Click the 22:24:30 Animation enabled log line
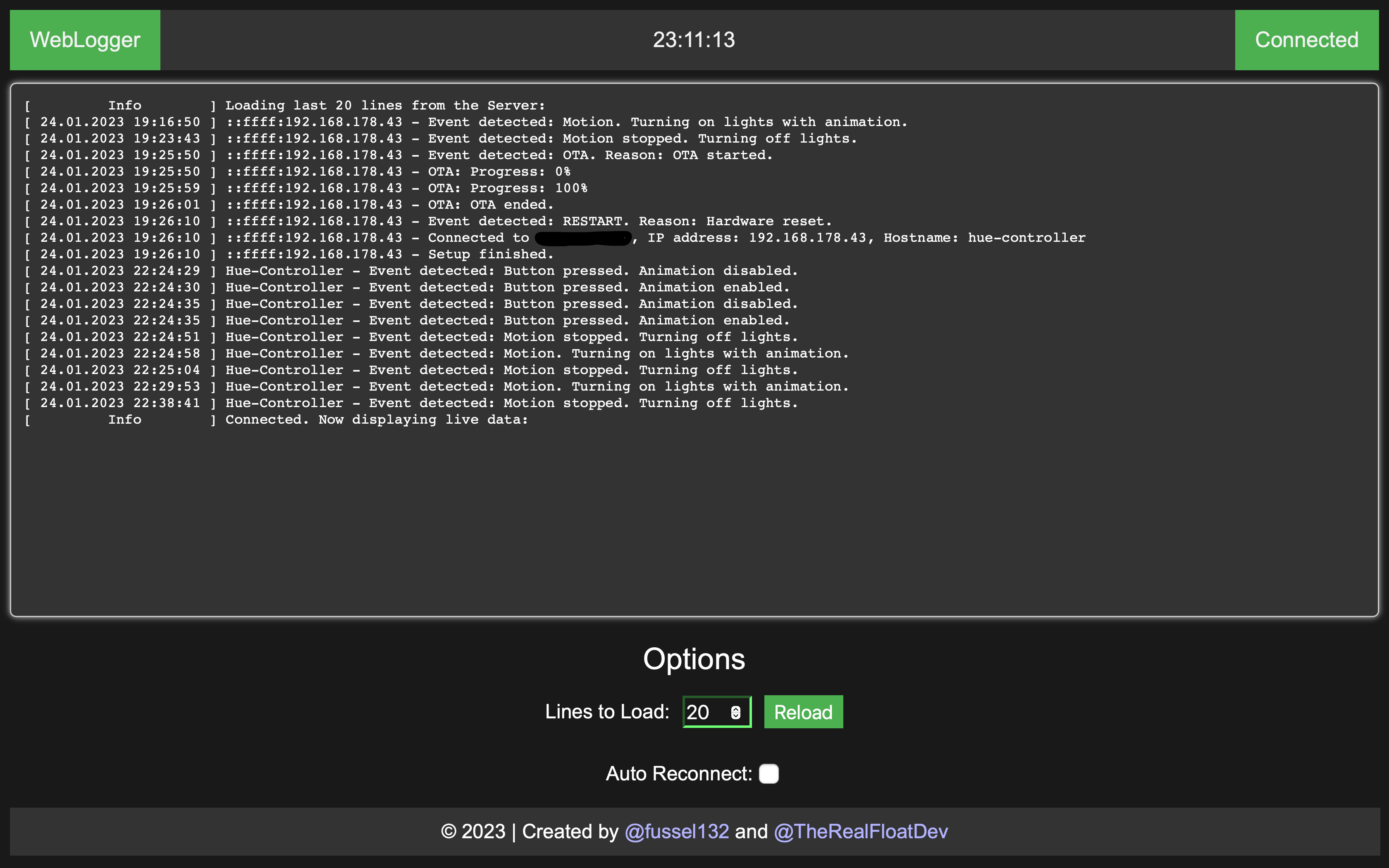 (x=407, y=288)
